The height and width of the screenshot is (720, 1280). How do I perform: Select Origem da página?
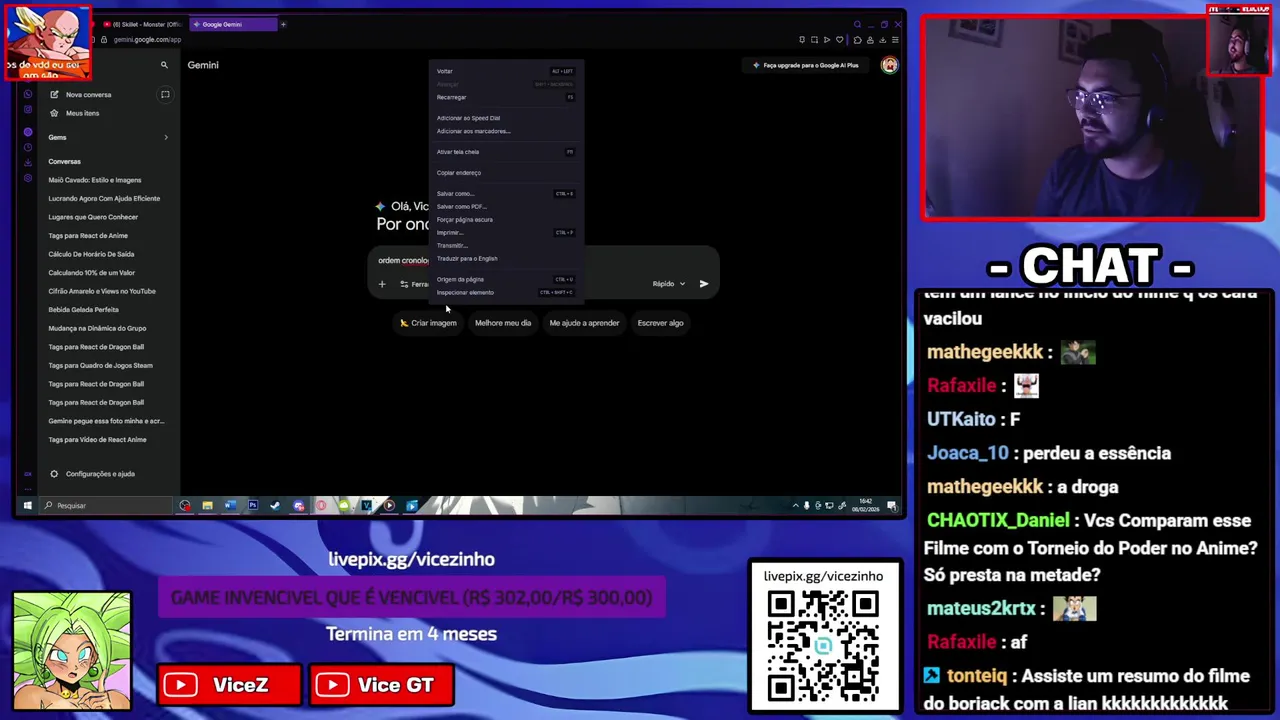(x=505, y=280)
